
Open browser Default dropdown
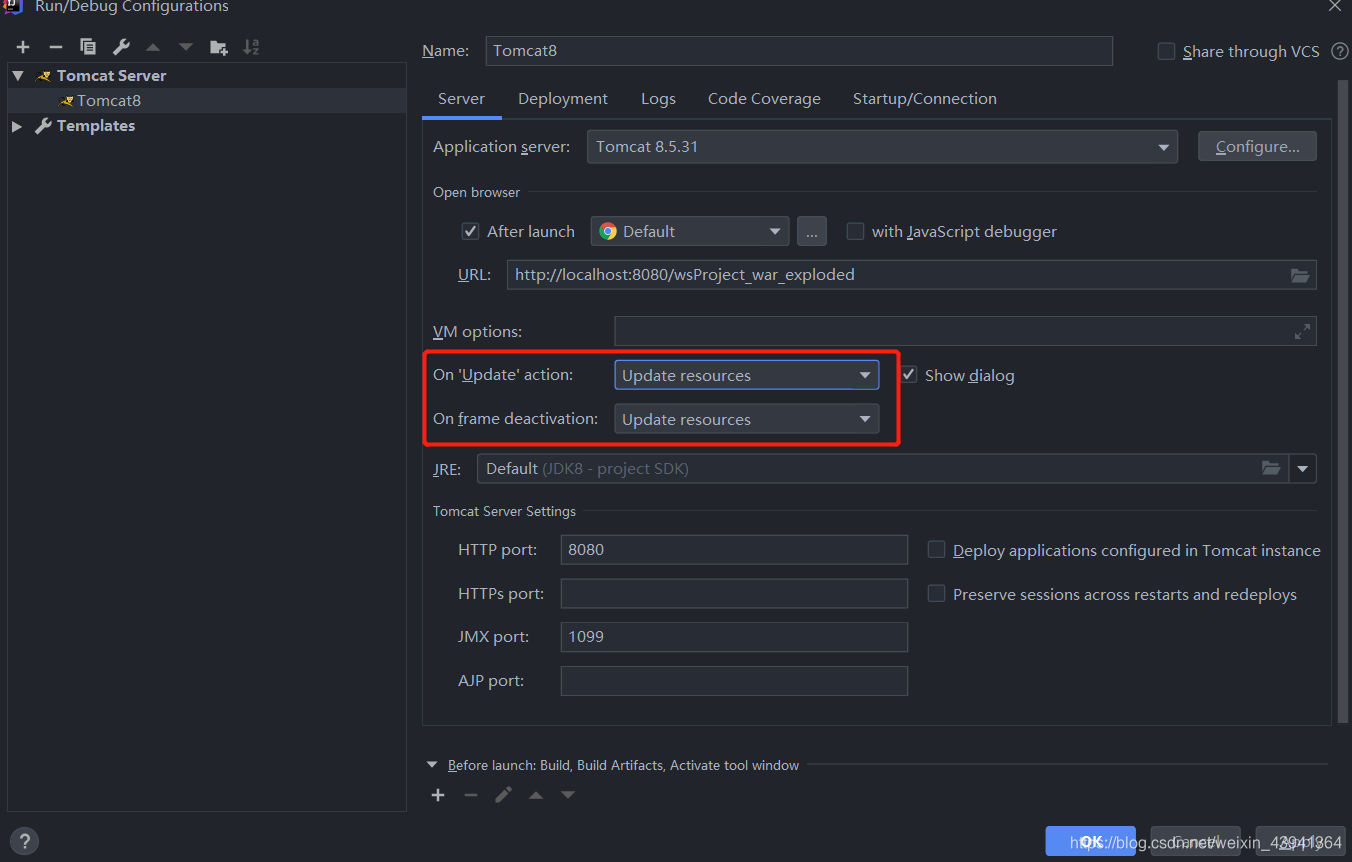tap(690, 231)
